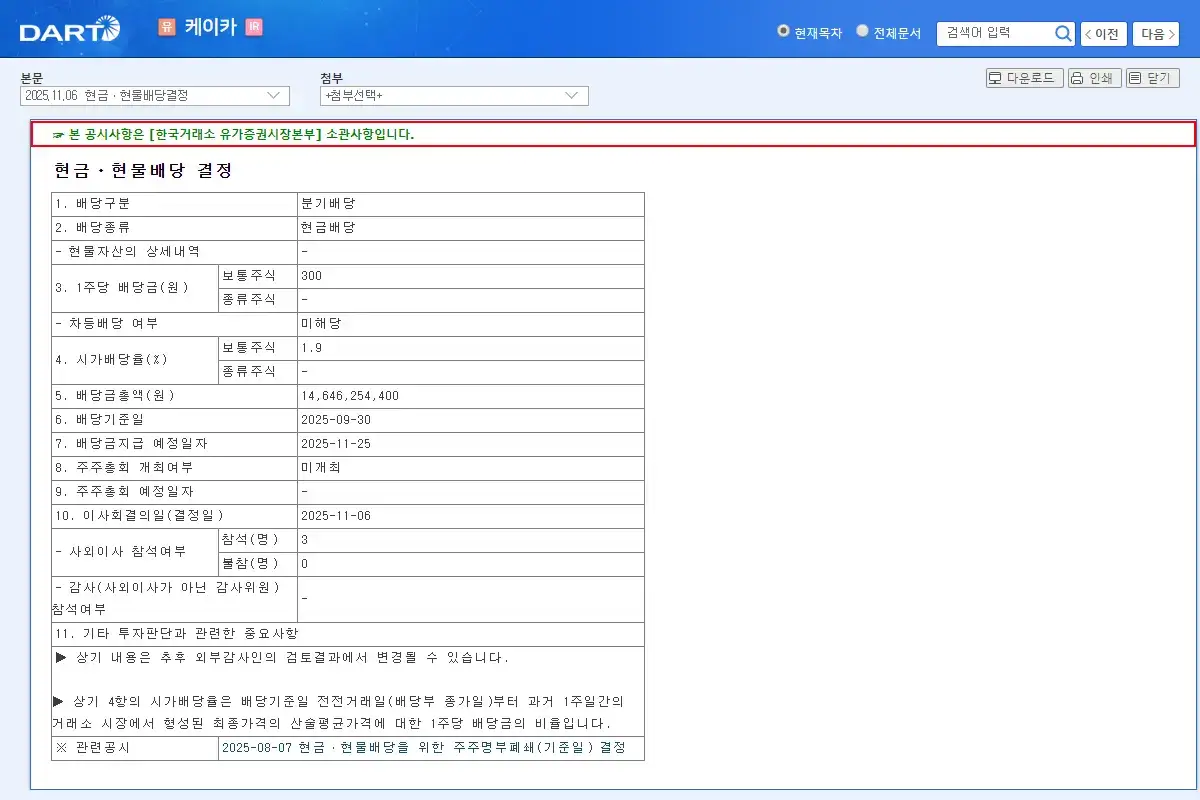Click the 8. 주주총회 개최여부 label

[x=125, y=468]
